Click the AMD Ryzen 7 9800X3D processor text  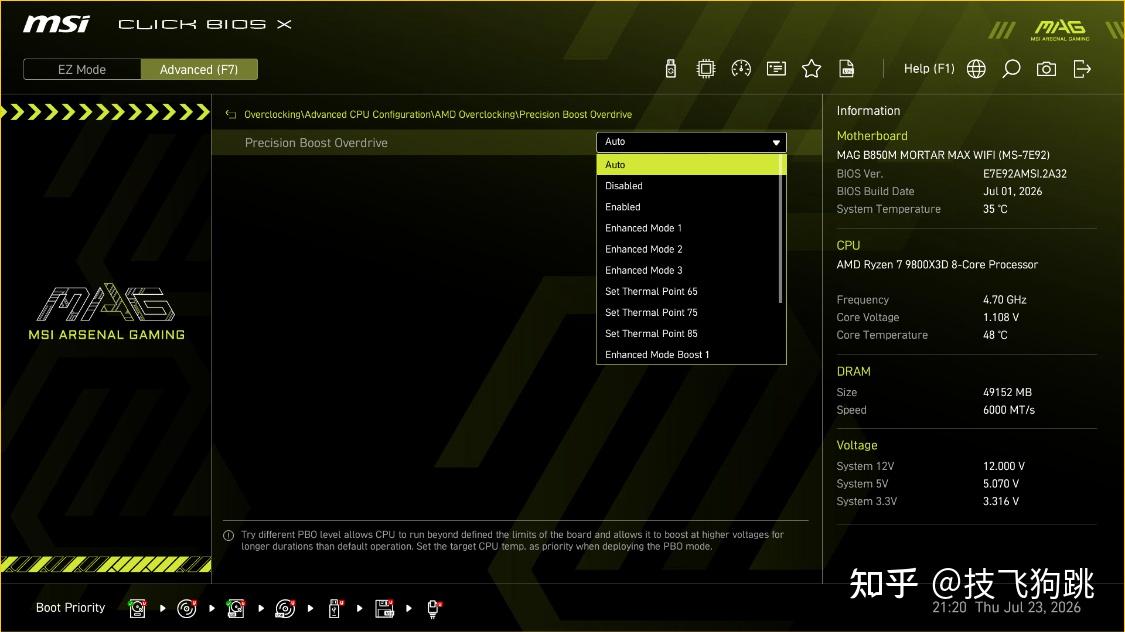point(937,265)
